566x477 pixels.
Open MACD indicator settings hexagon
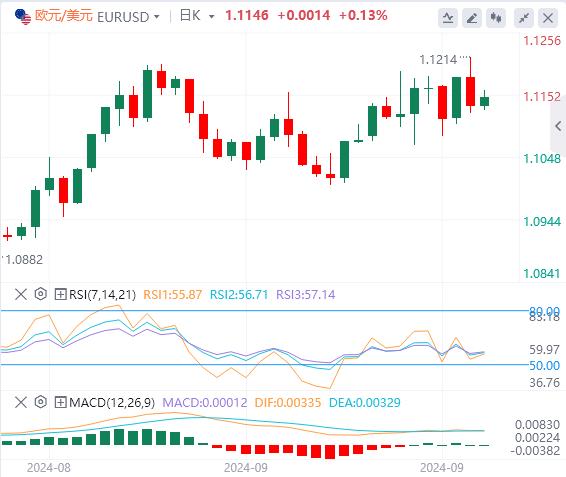[x=41, y=402]
